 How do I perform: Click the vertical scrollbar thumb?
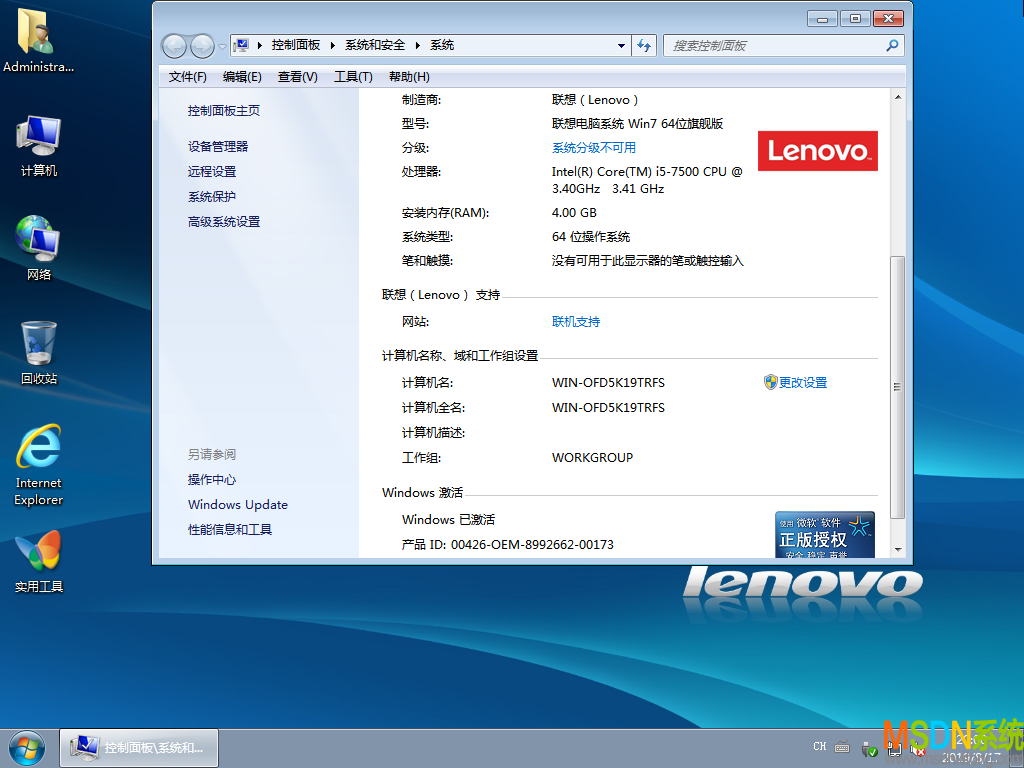(x=898, y=387)
